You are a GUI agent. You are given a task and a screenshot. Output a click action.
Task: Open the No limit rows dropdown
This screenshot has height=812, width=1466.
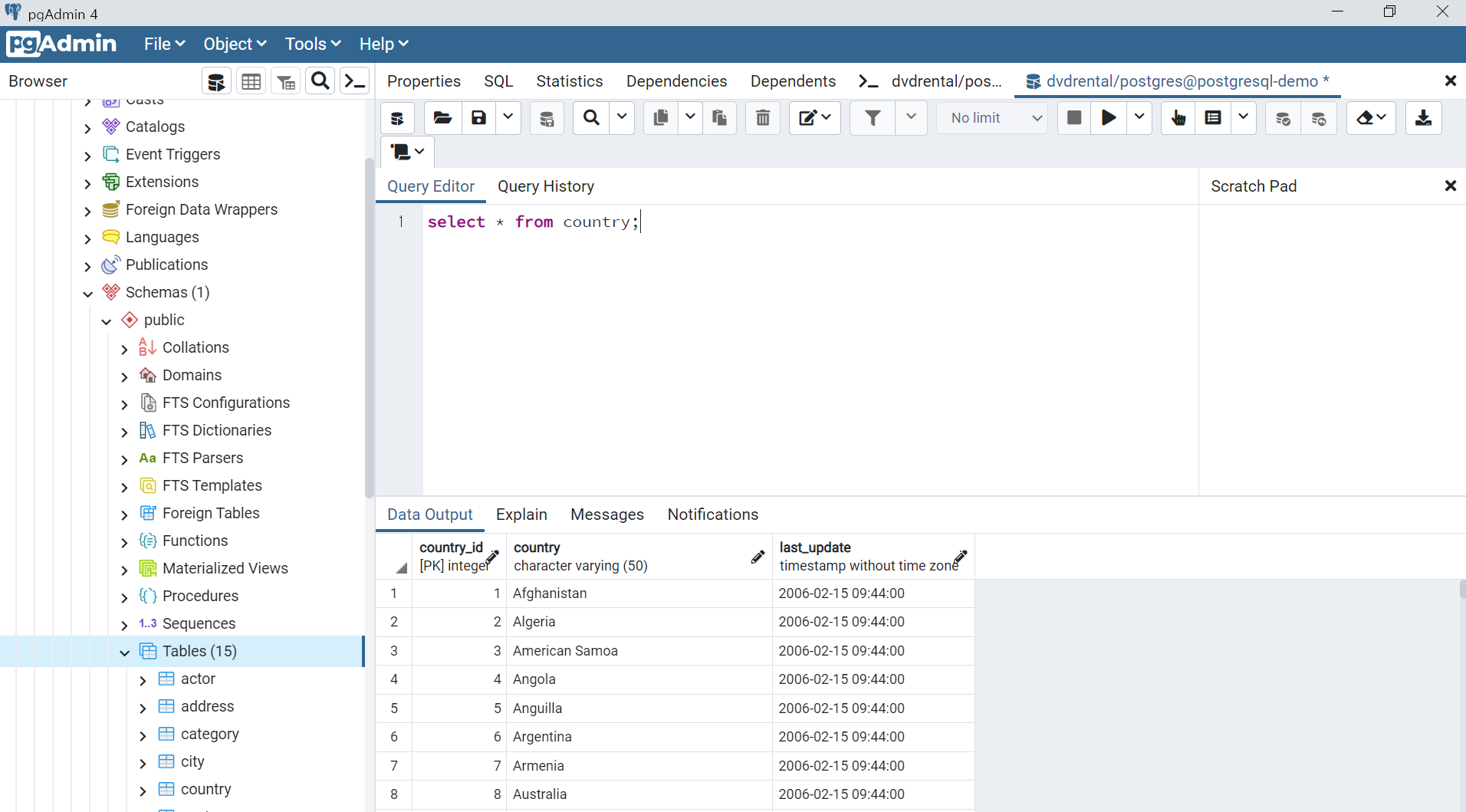point(993,118)
